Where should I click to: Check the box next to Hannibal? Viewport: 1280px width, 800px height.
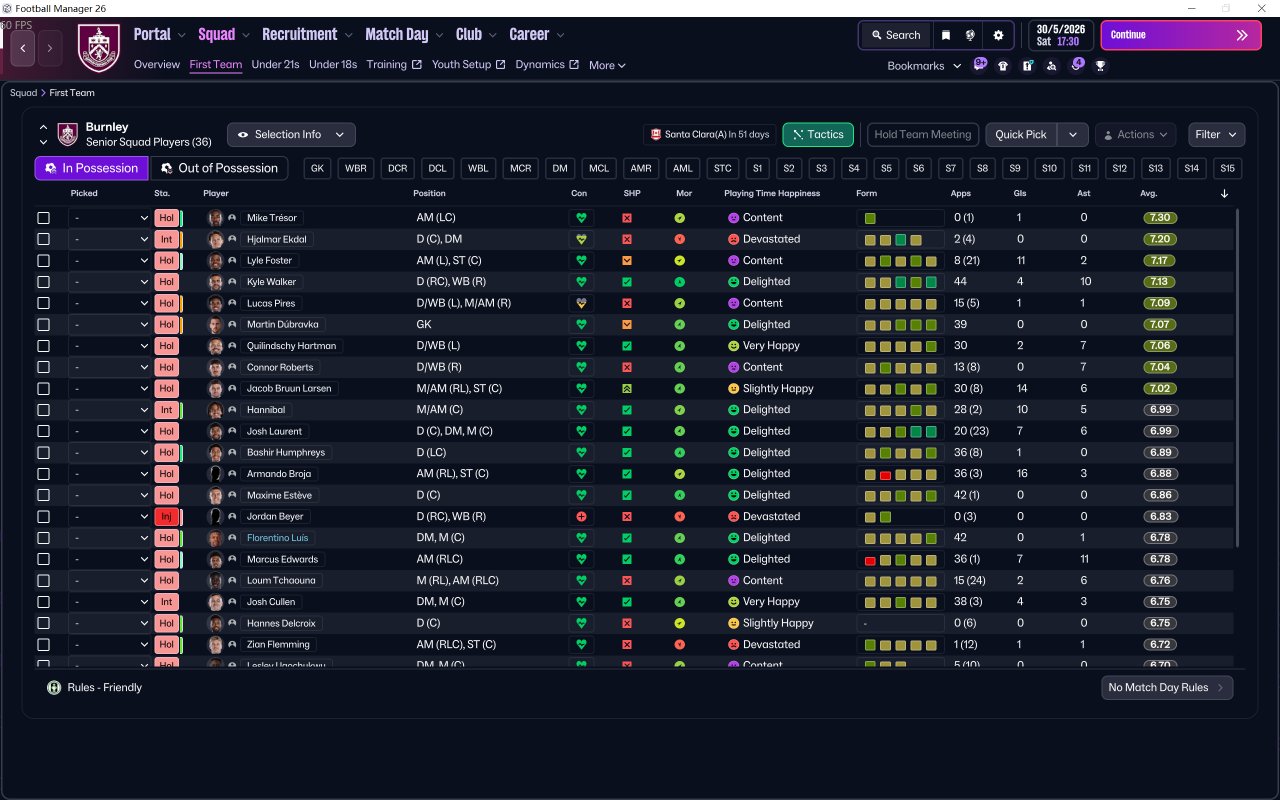43,410
